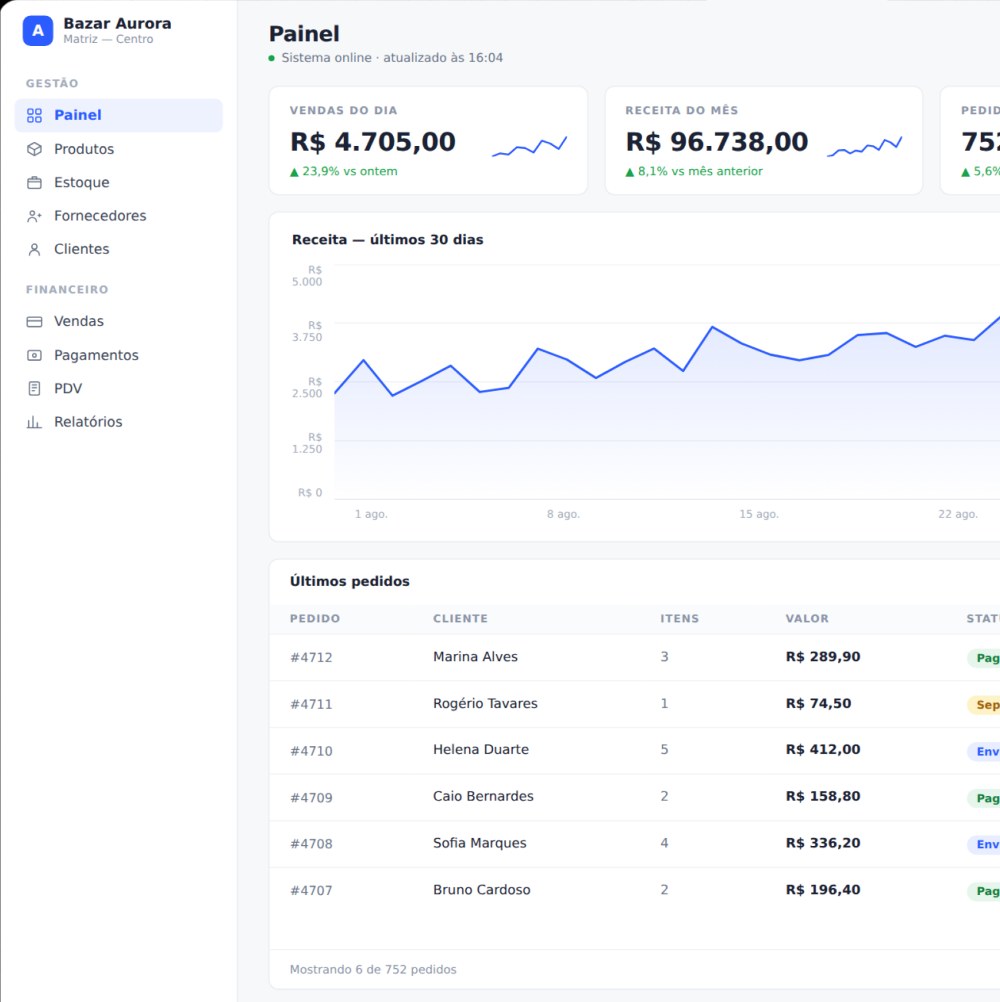Click the status badge for Marina Alves

(x=984, y=658)
